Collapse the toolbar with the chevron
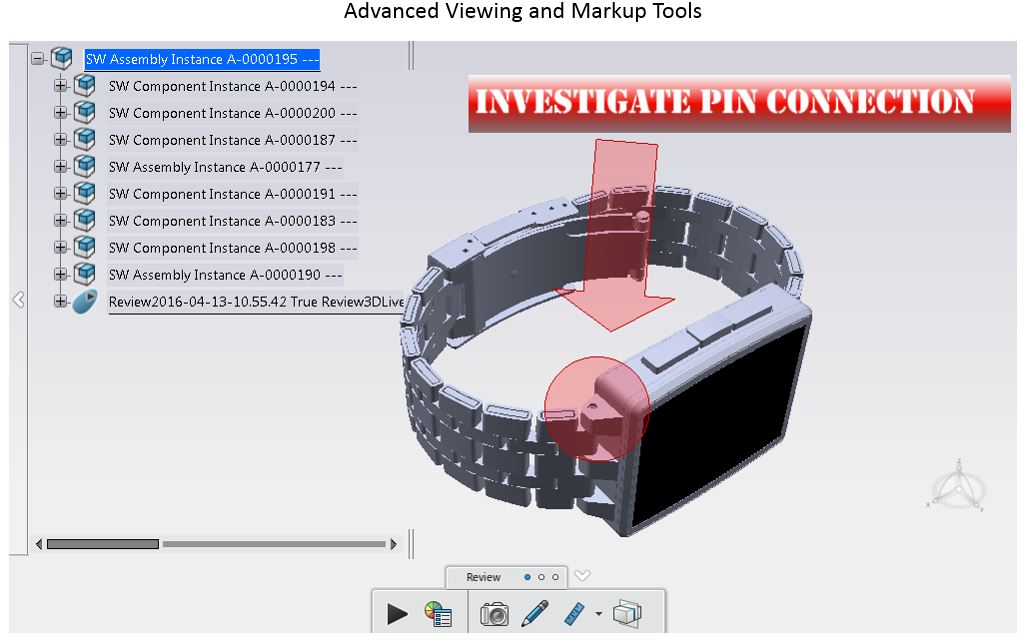 582,576
